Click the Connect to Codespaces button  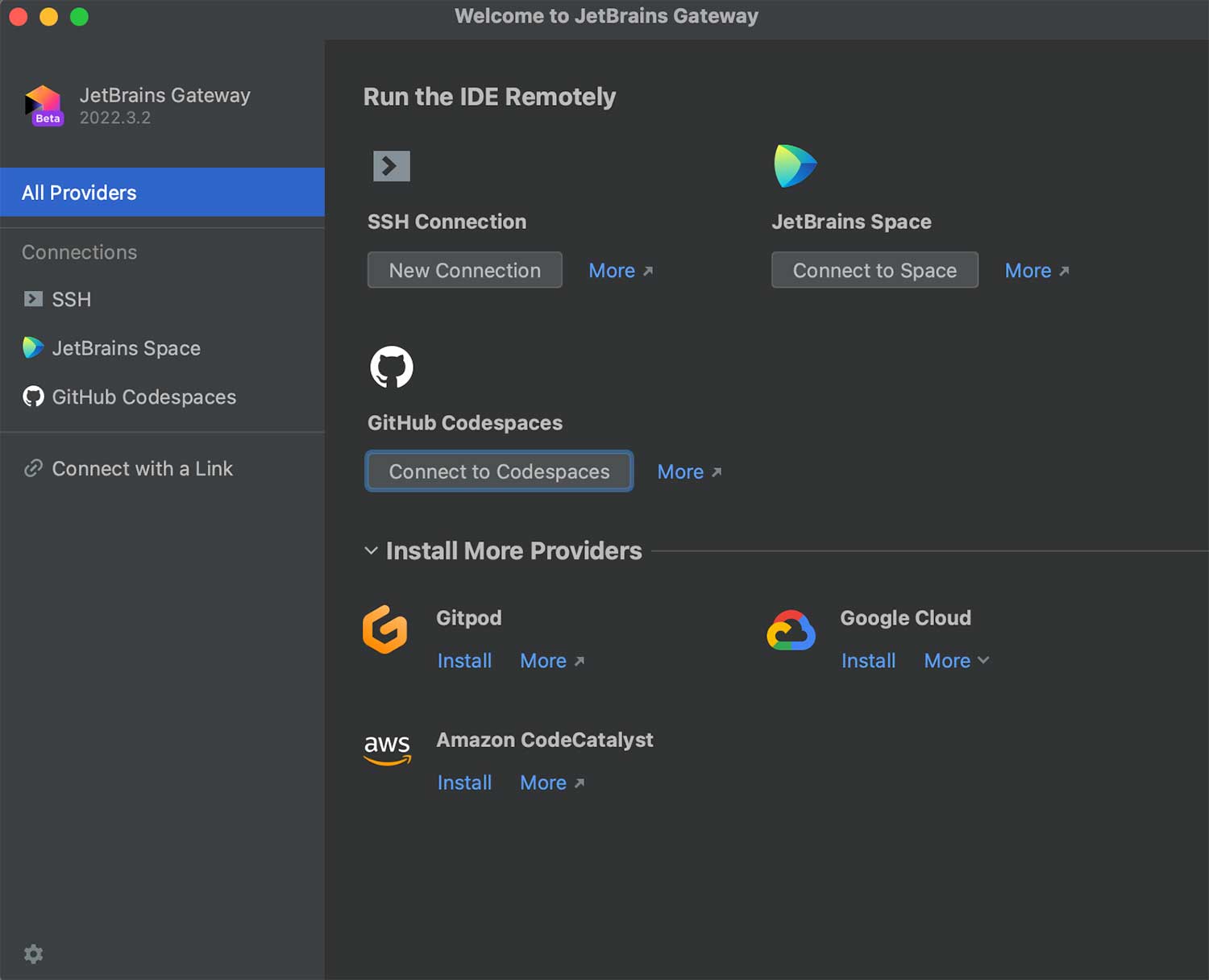pyautogui.click(x=499, y=471)
